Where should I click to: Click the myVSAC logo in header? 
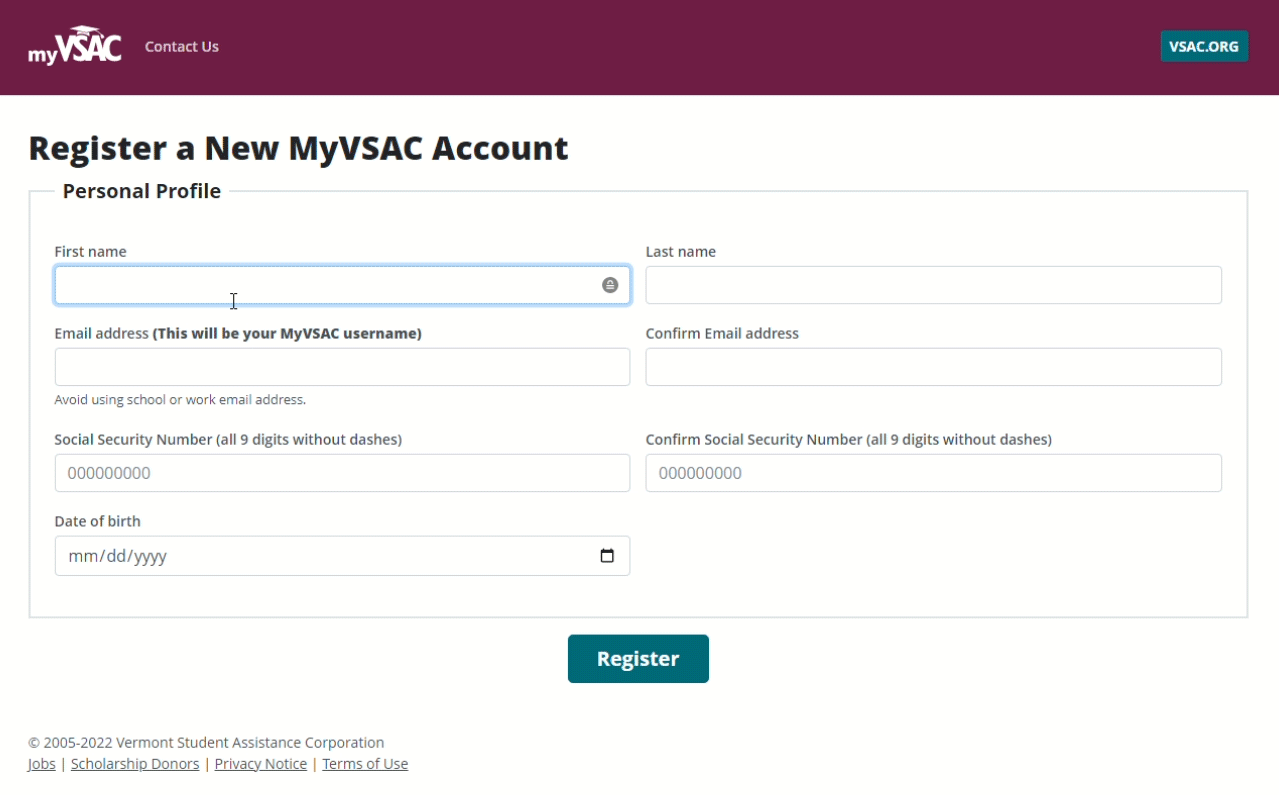pos(74,47)
